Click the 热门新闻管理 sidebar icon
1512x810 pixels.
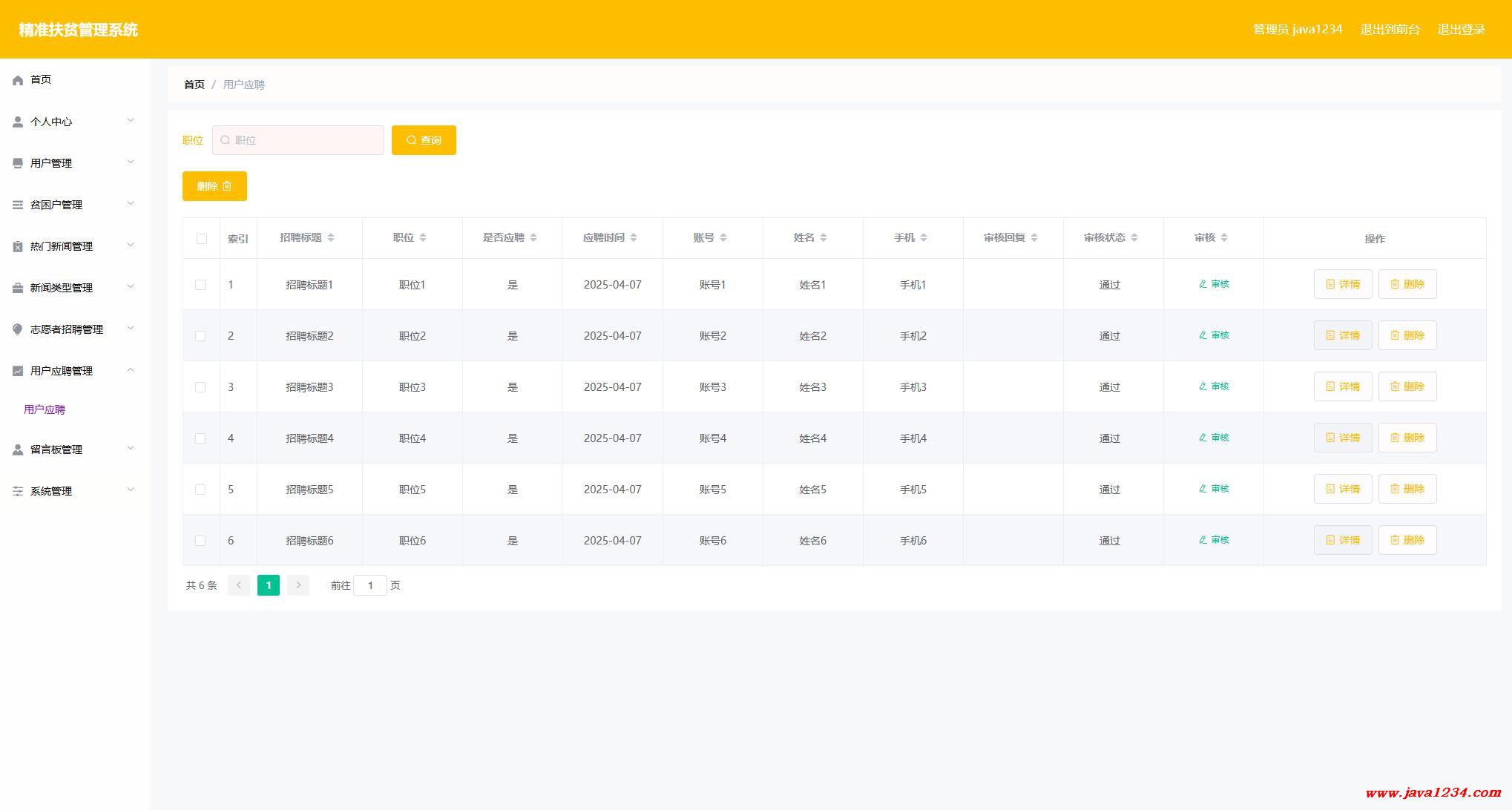click(x=18, y=246)
